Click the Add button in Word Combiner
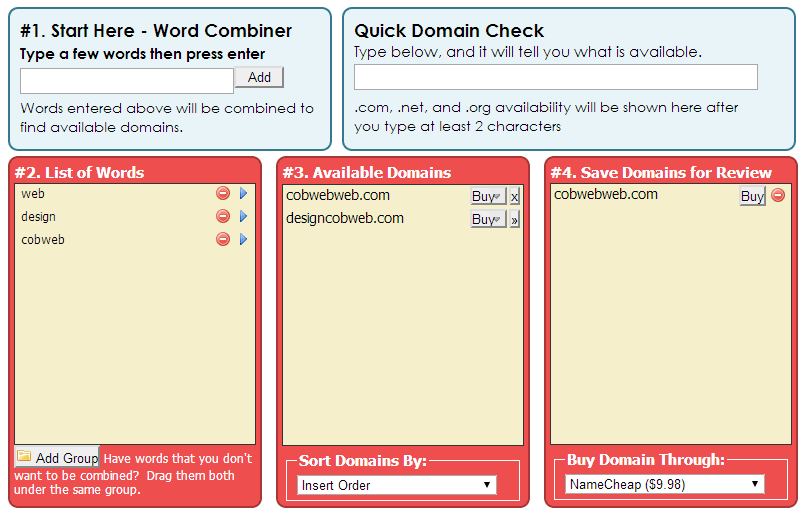Screen dimensions: 805x513 click(259, 77)
